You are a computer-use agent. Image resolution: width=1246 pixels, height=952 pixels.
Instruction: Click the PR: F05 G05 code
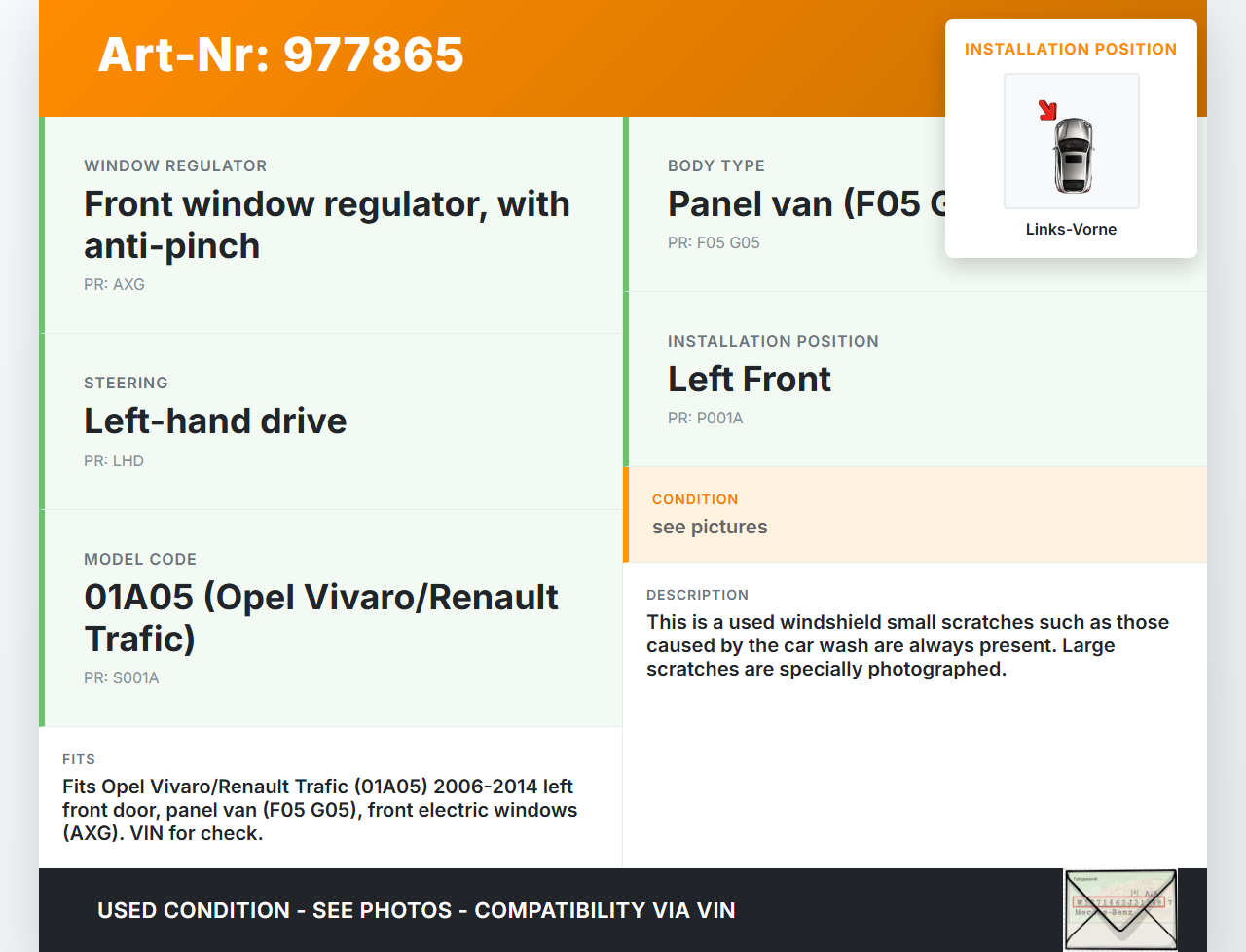[x=714, y=242]
